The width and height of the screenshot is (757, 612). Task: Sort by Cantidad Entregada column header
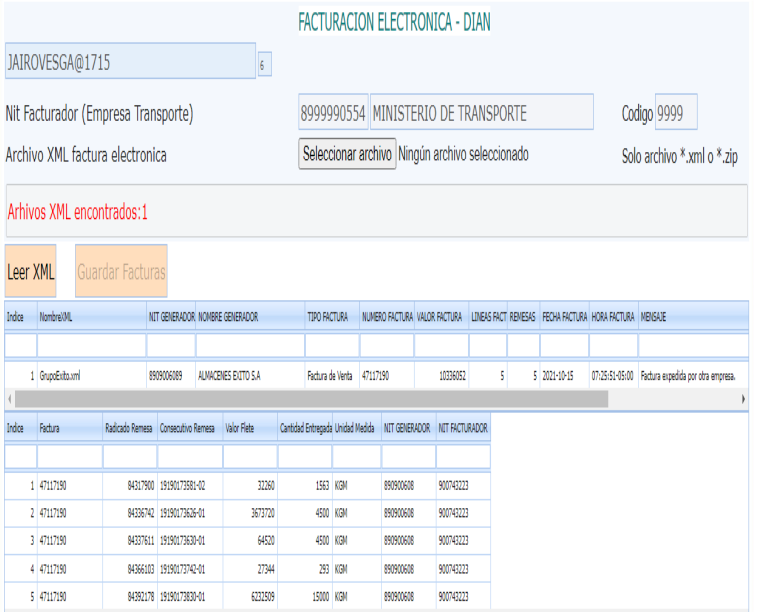coord(305,428)
